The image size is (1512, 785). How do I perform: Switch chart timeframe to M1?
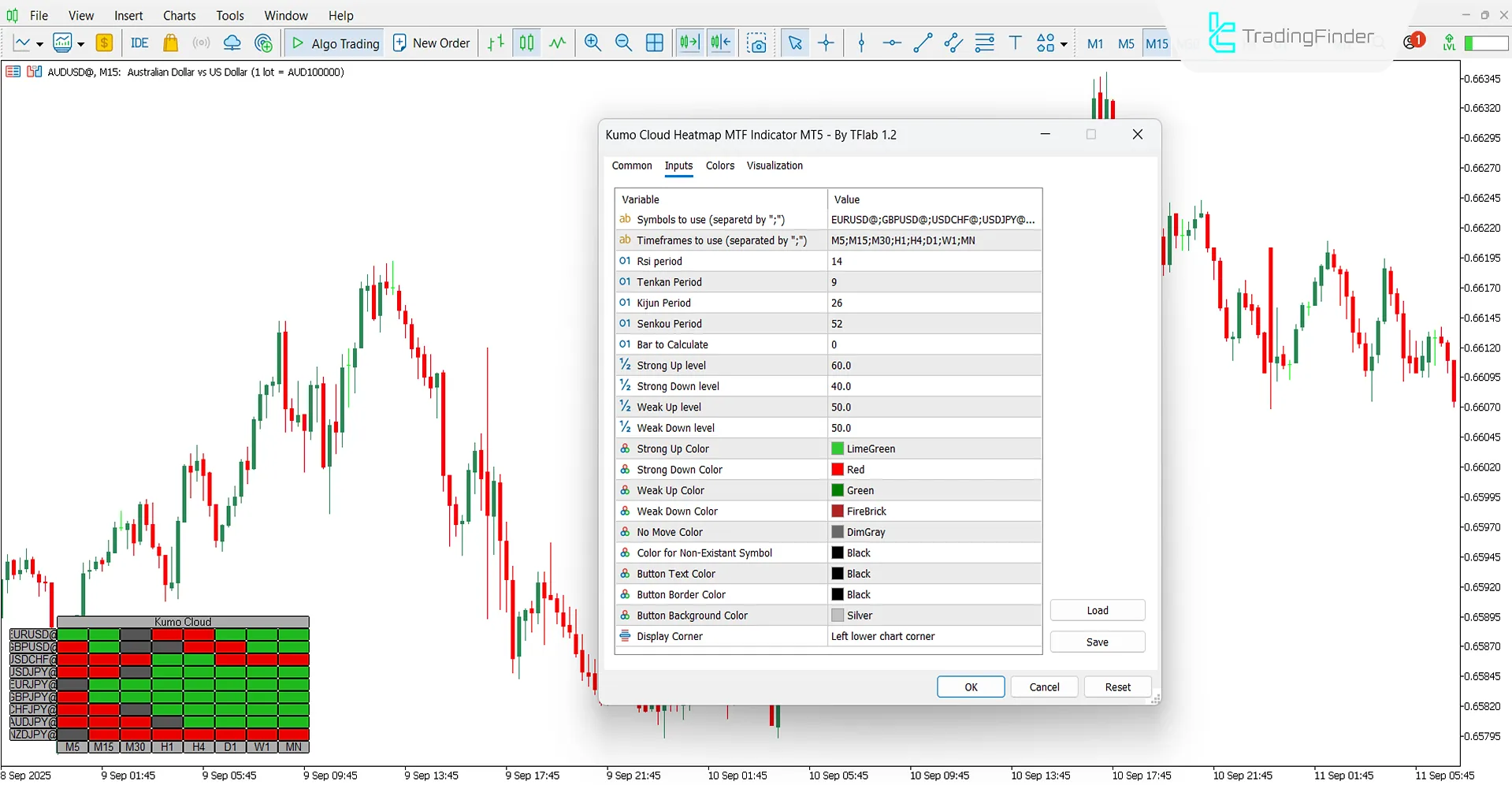pyautogui.click(x=1094, y=43)
